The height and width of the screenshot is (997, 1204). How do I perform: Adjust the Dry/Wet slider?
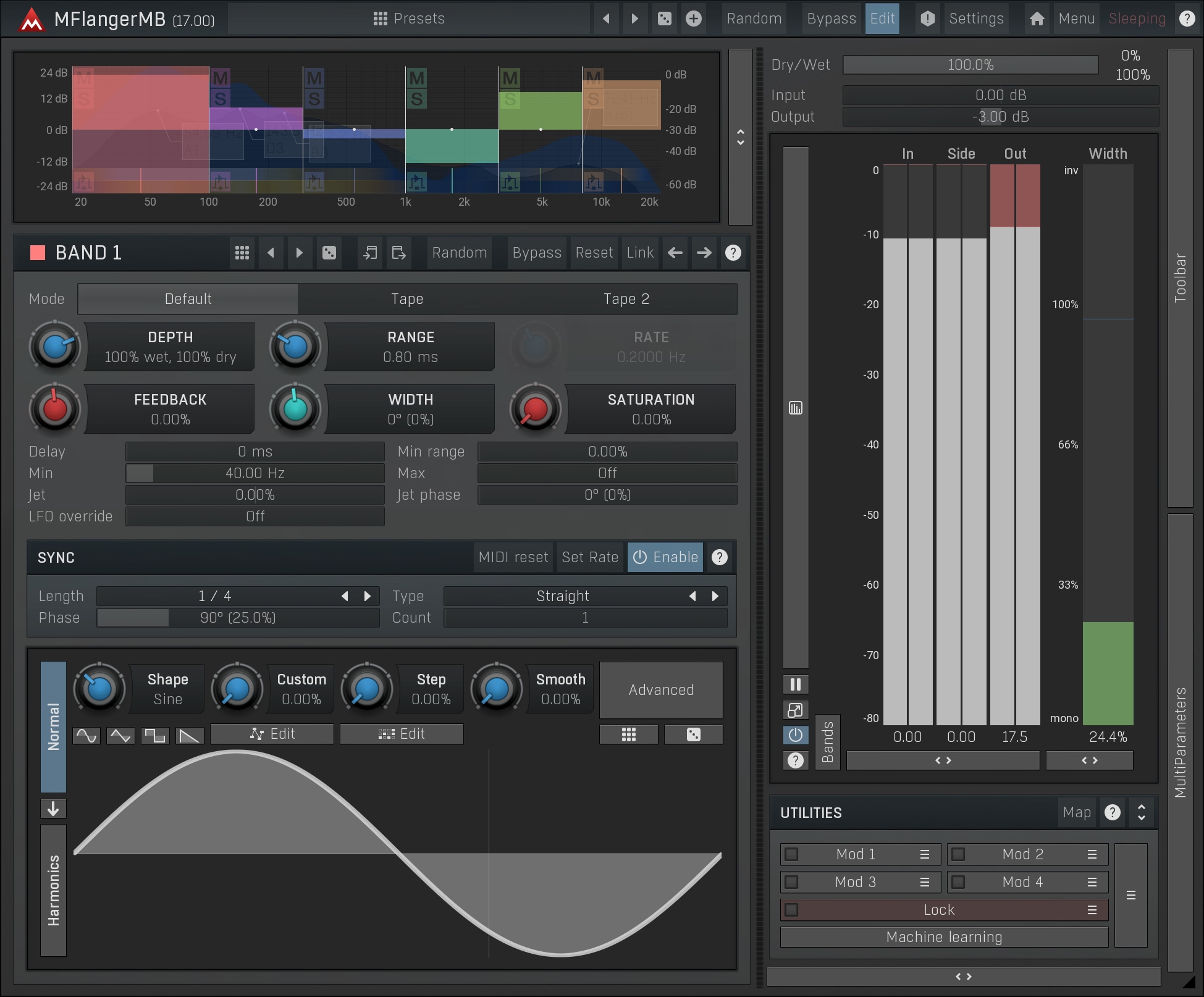tap(970, 65)
